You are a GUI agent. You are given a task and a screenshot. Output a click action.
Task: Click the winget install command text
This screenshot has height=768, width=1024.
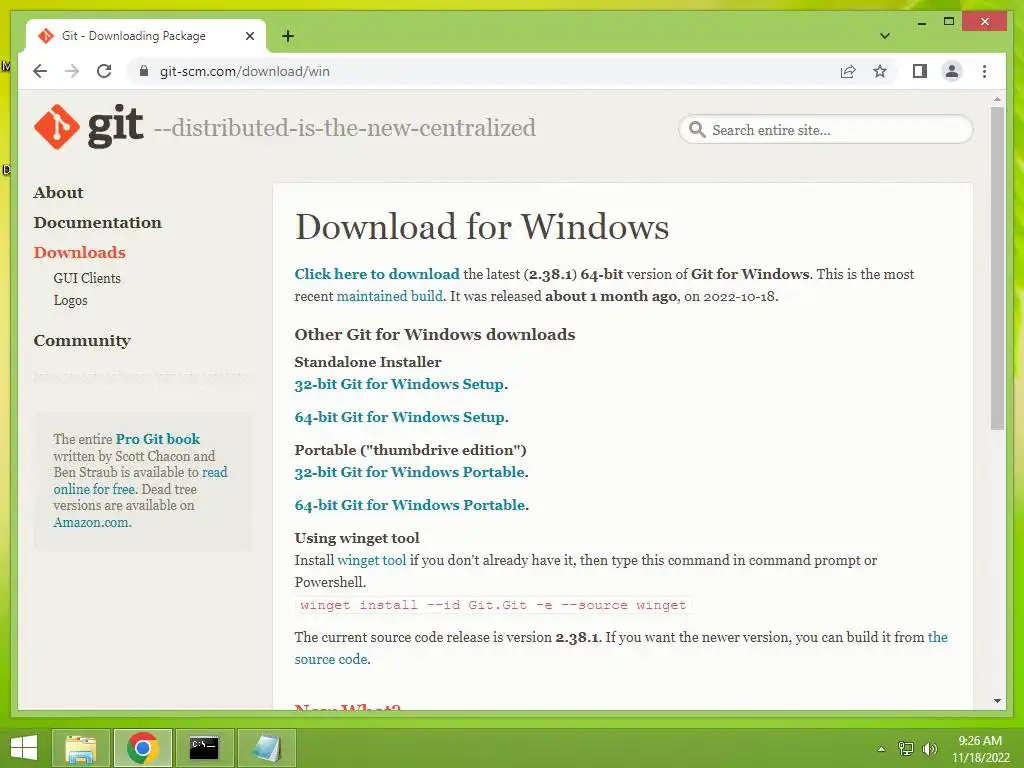pyautogui.click(x=493, y=605)
